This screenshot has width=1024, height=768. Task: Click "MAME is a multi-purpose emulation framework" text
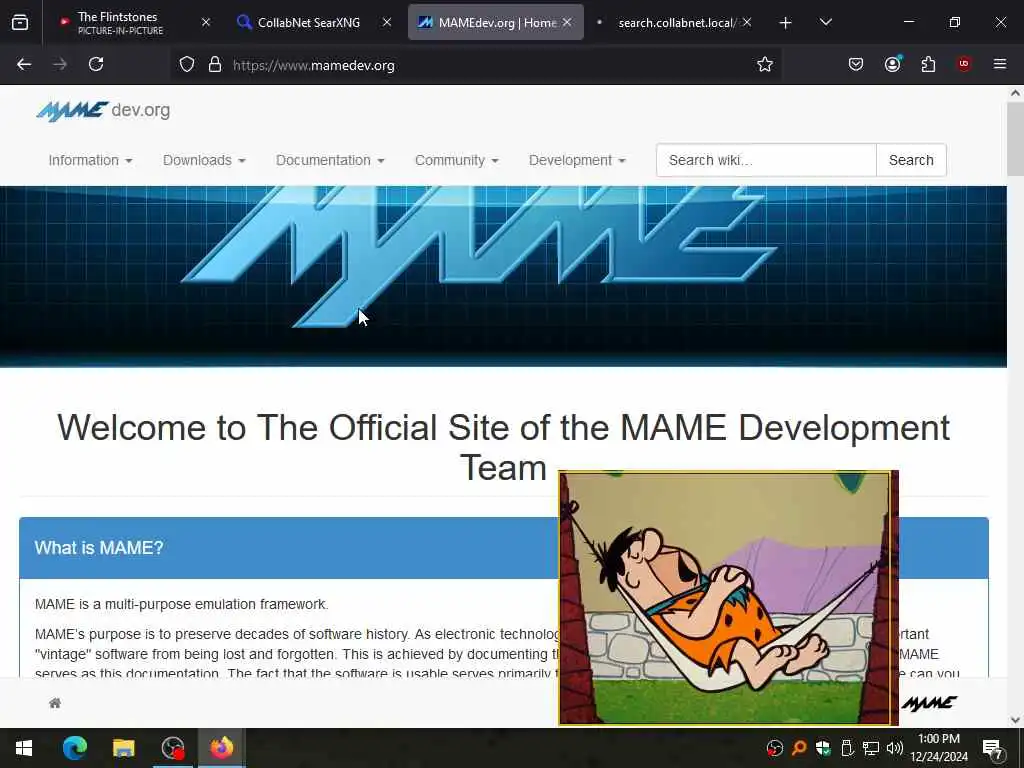pos(181,604)
